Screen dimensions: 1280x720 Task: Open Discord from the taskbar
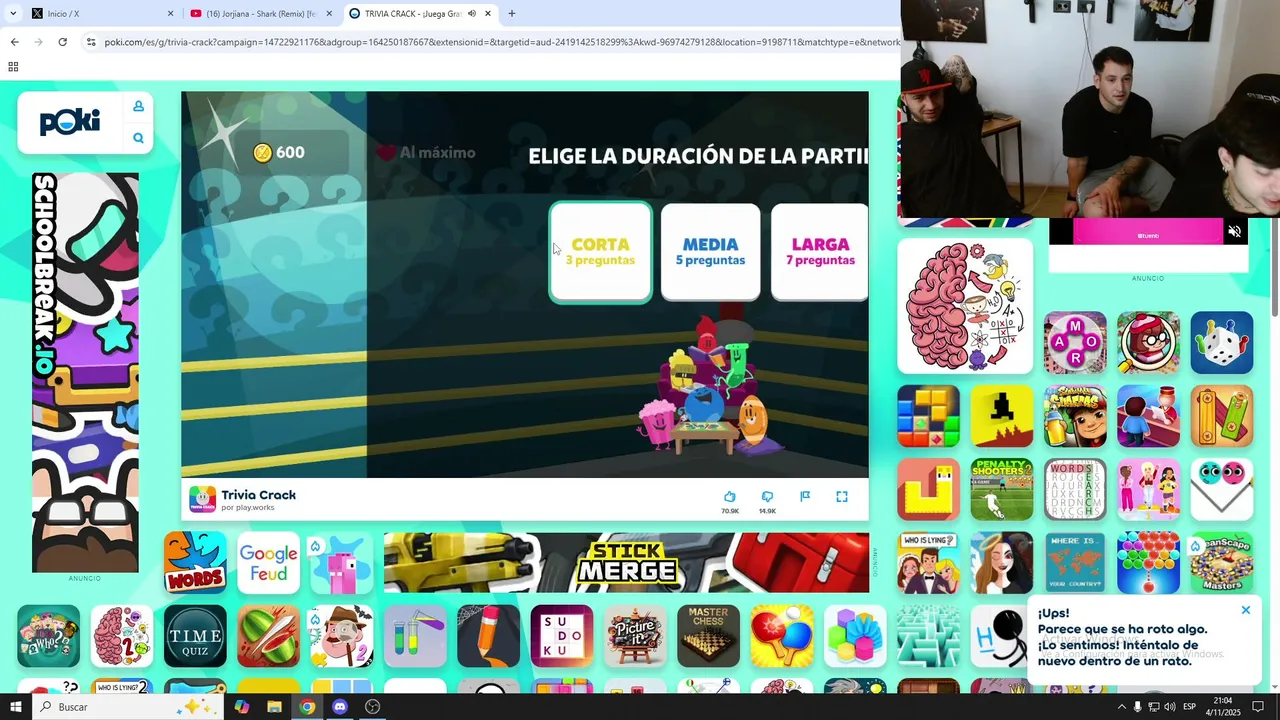(340, 707)
